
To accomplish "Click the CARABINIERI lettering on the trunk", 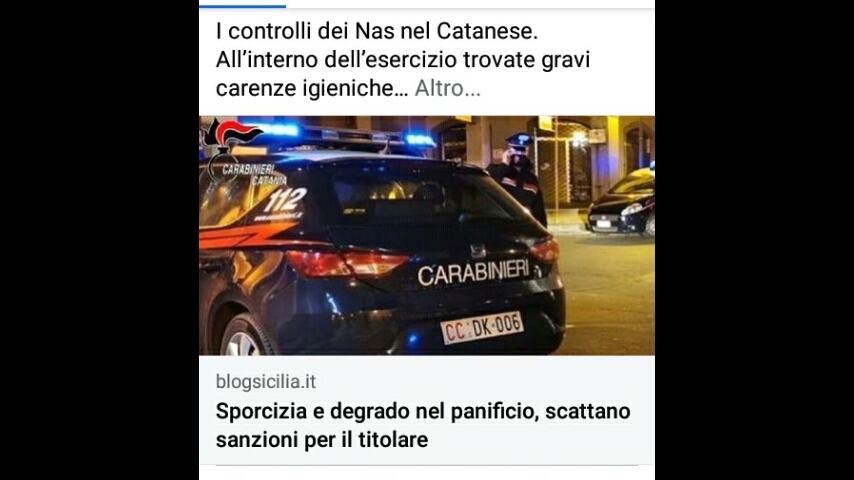I will tap(473, 272).
